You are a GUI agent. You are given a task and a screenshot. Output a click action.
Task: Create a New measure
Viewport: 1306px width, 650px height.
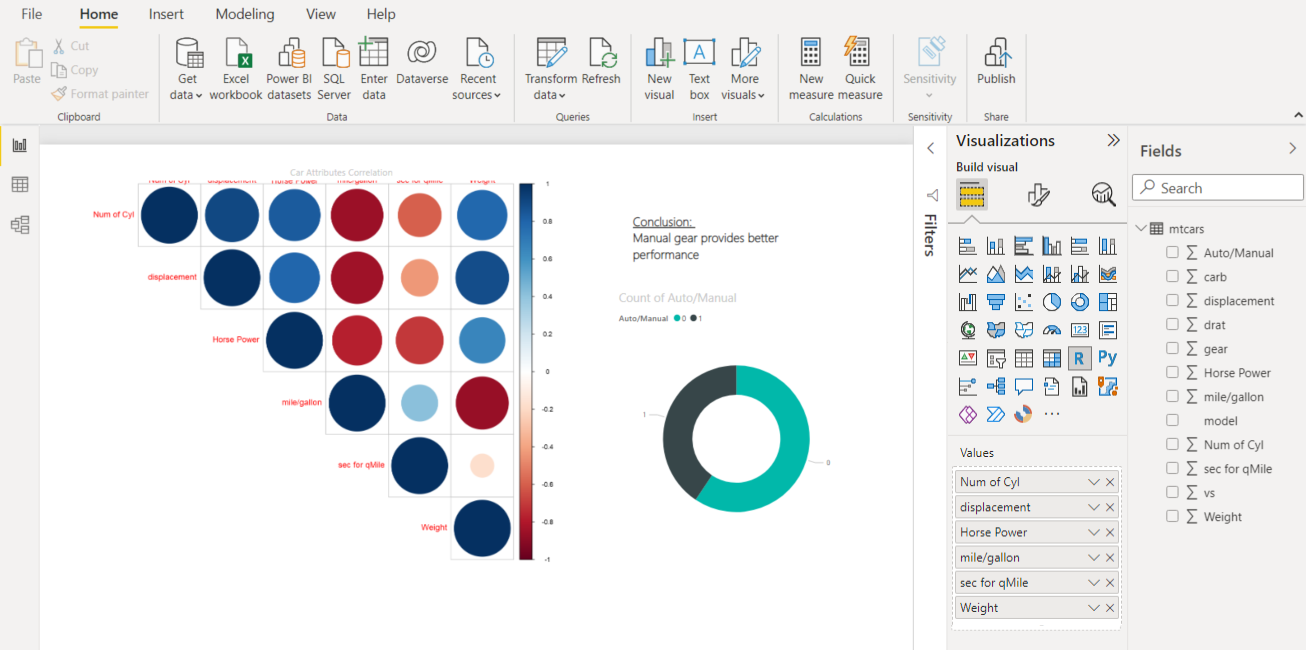(811, 68)
